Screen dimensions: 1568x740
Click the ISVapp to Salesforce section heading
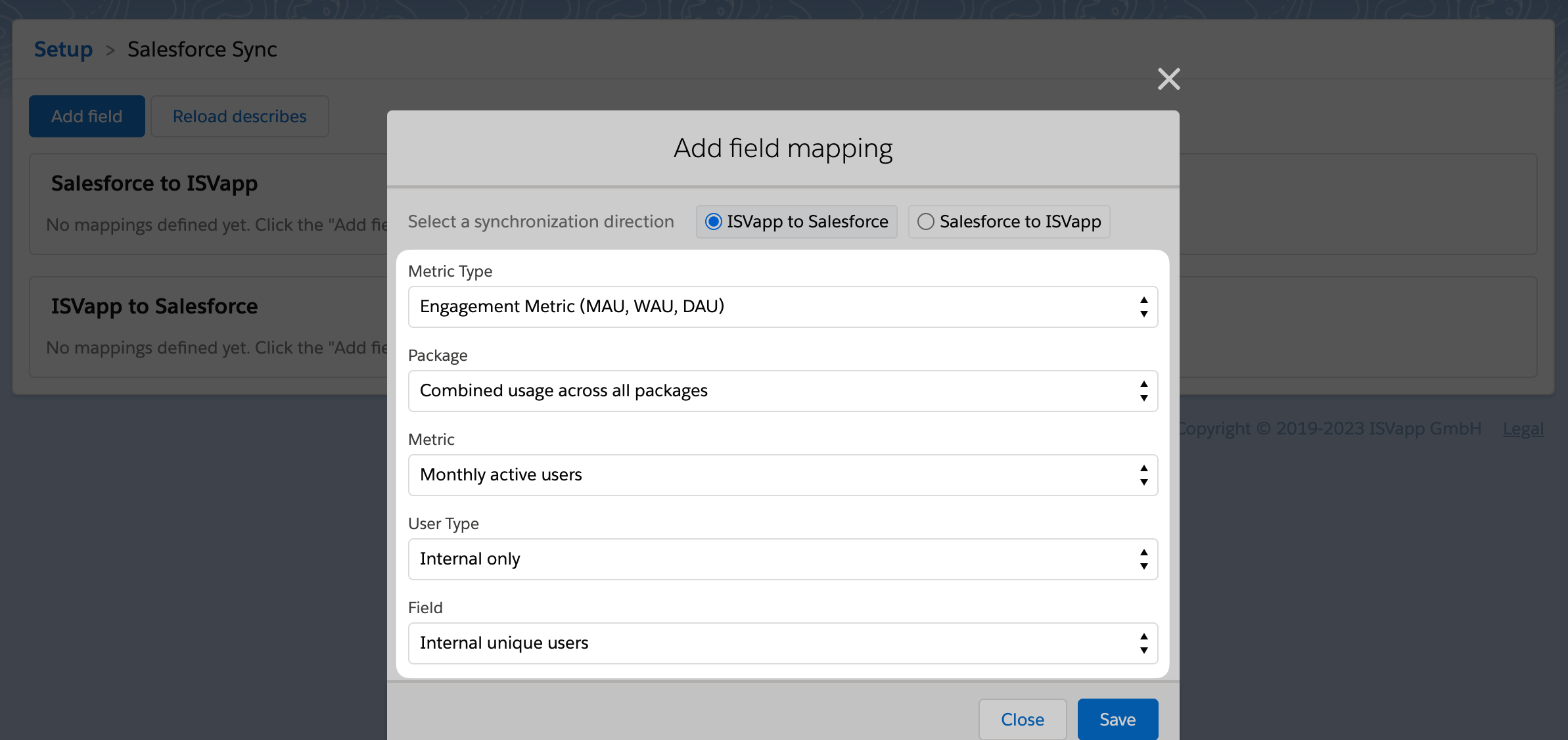pos(154,306)
